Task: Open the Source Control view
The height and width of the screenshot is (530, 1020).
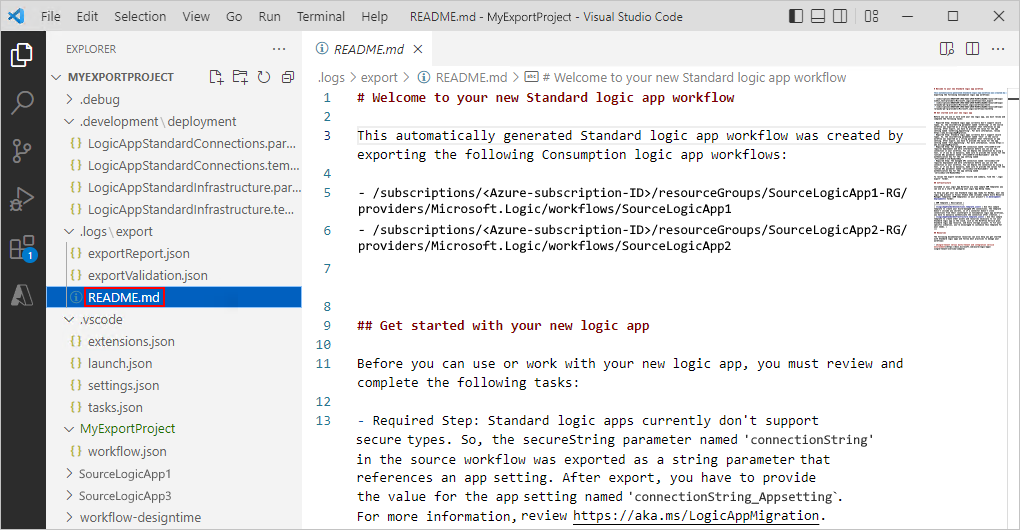Action: tap(21, 151)
